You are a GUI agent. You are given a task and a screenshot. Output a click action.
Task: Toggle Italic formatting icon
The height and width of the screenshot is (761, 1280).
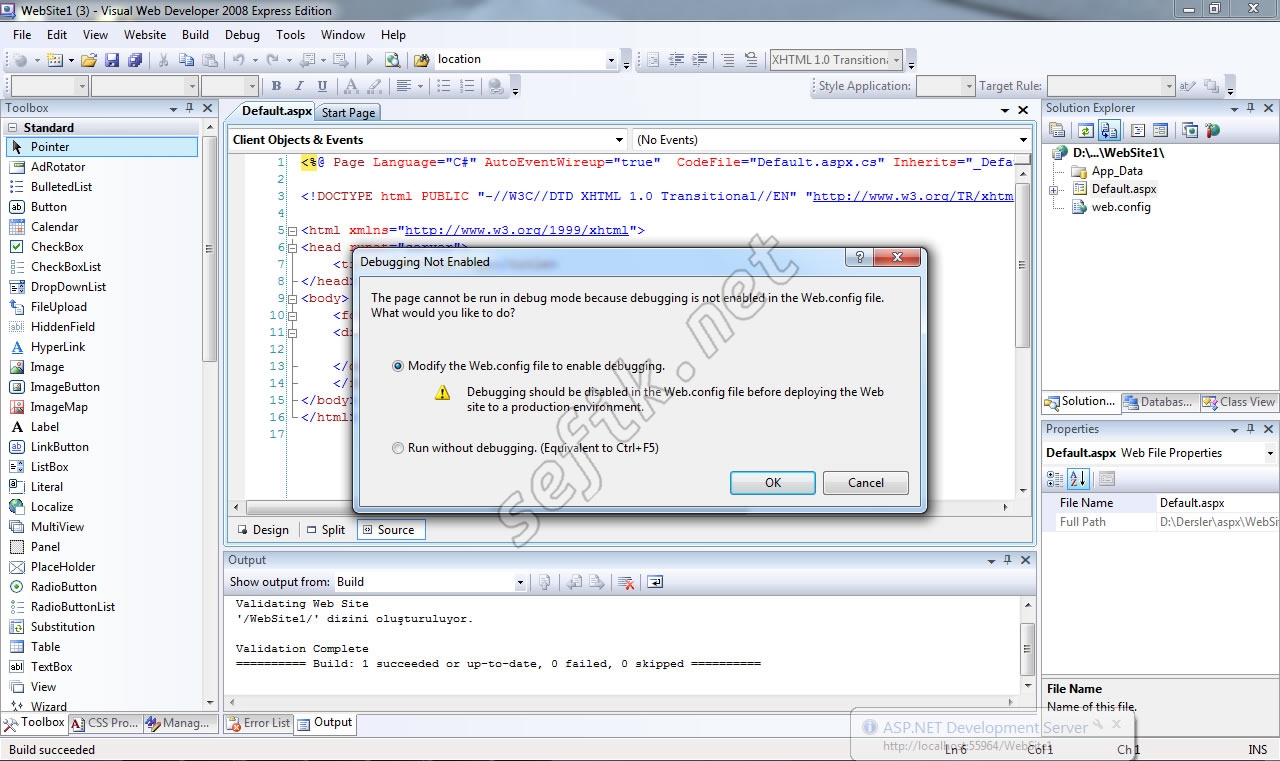(x=299, y=87)
